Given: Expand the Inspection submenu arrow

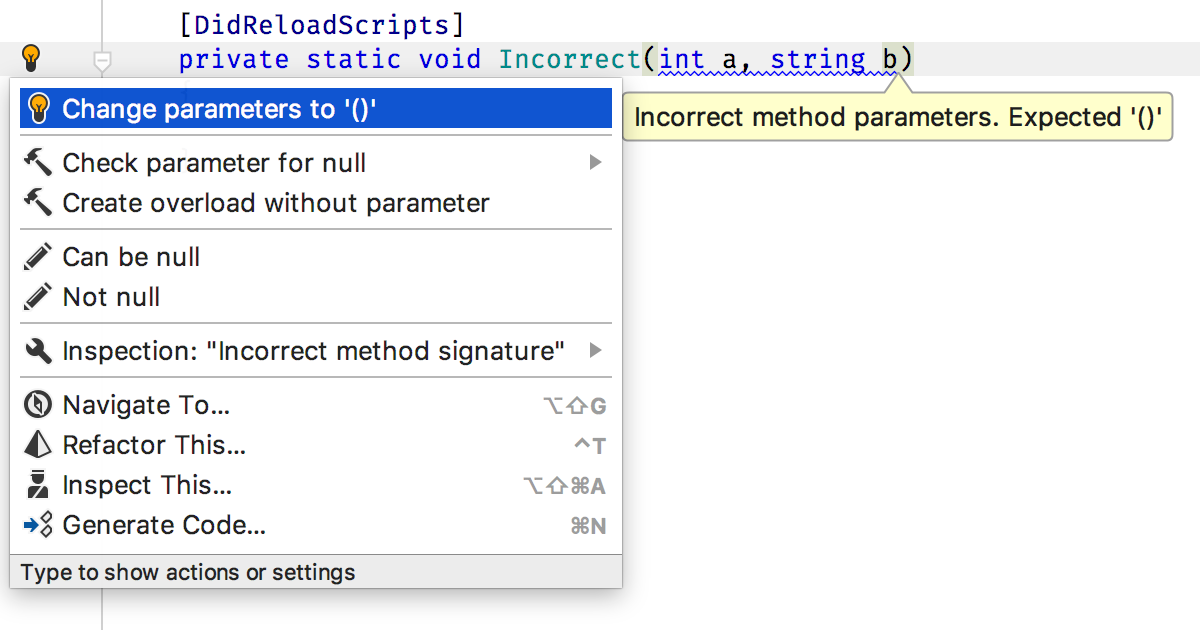Looking at the screenshot, I should [596, 351].
